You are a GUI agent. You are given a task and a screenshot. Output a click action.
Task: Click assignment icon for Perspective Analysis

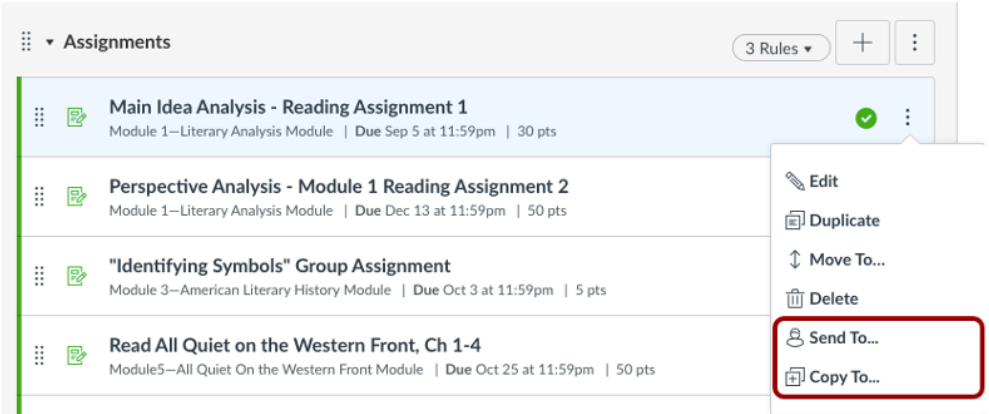coord(76,196)
